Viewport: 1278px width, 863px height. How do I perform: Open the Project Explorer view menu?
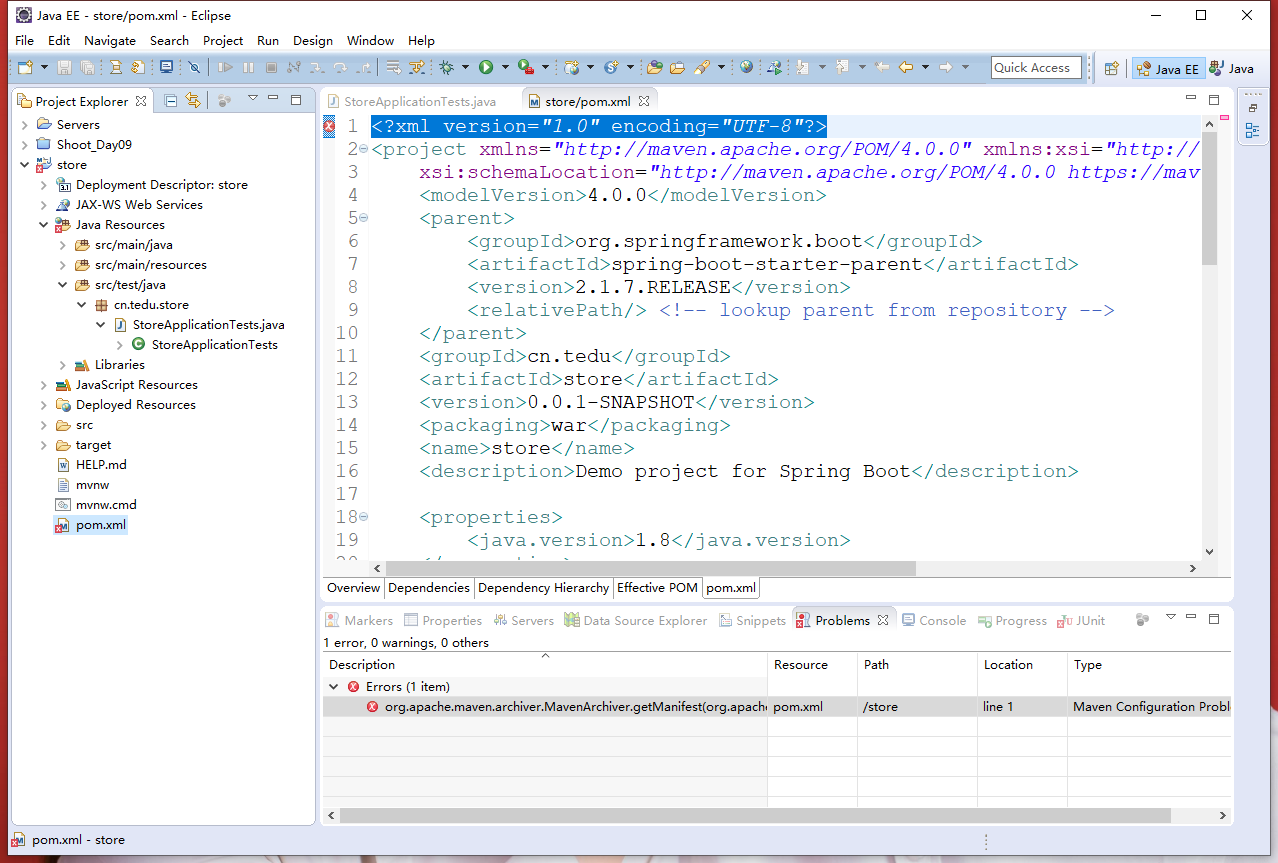[x=253, y=99]
